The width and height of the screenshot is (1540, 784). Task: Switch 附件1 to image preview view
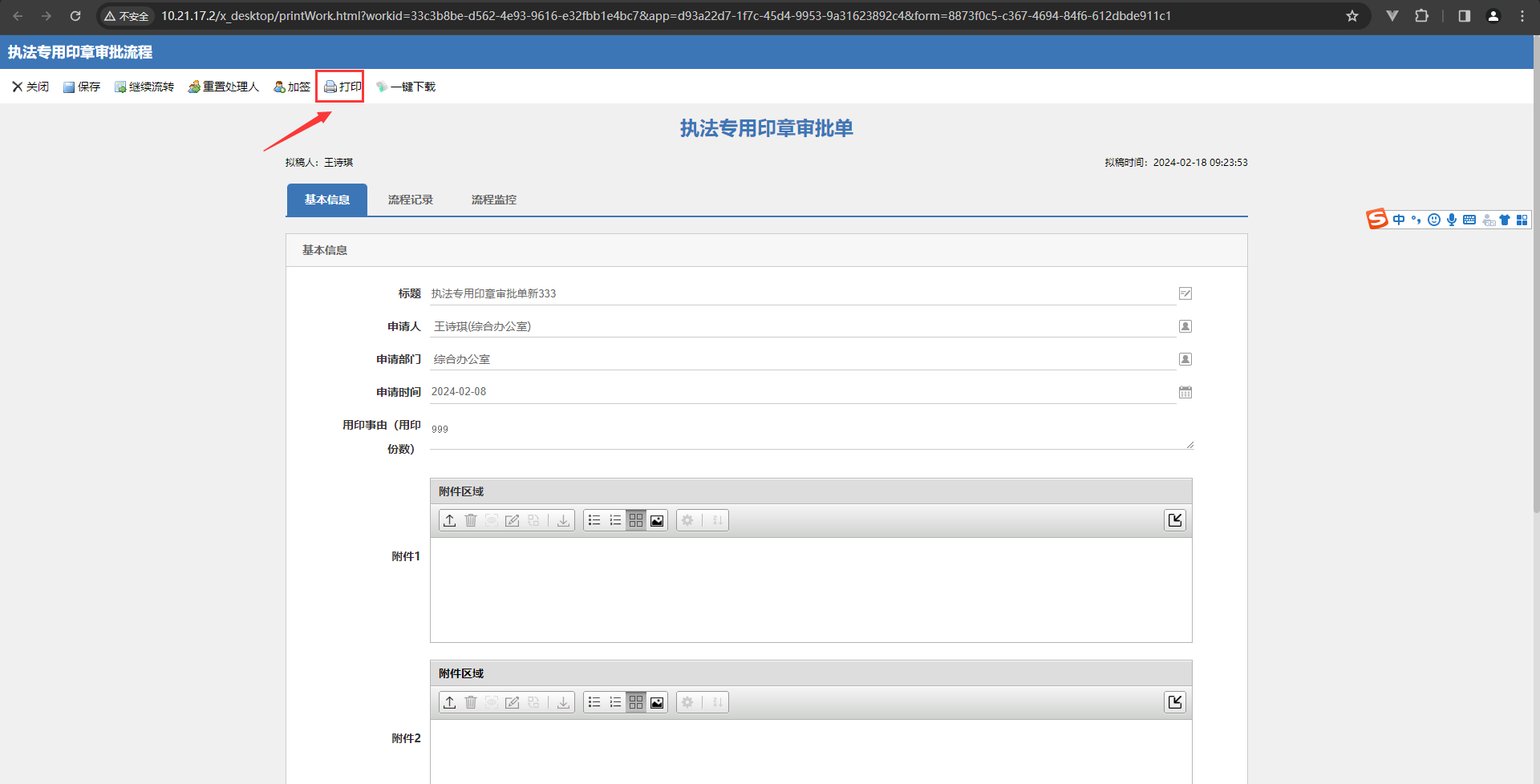[657, 520]
